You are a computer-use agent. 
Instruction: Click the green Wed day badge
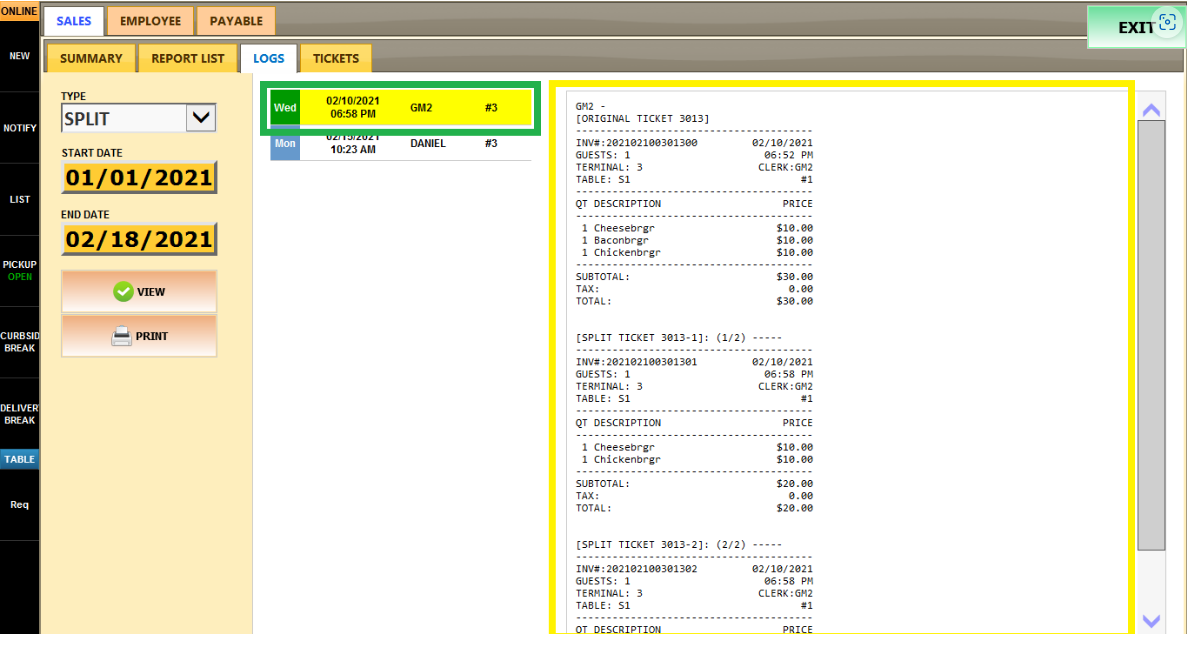[285, 108]
